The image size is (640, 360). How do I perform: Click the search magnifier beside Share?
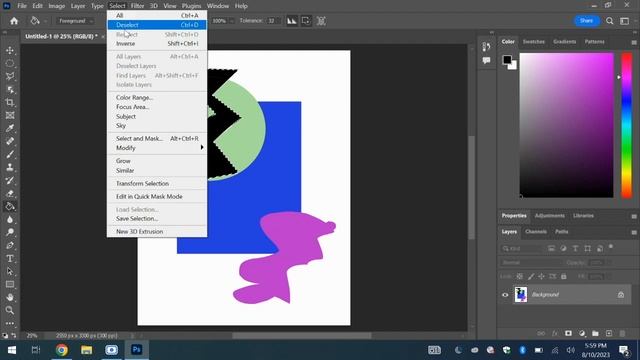tap(609, 21)
